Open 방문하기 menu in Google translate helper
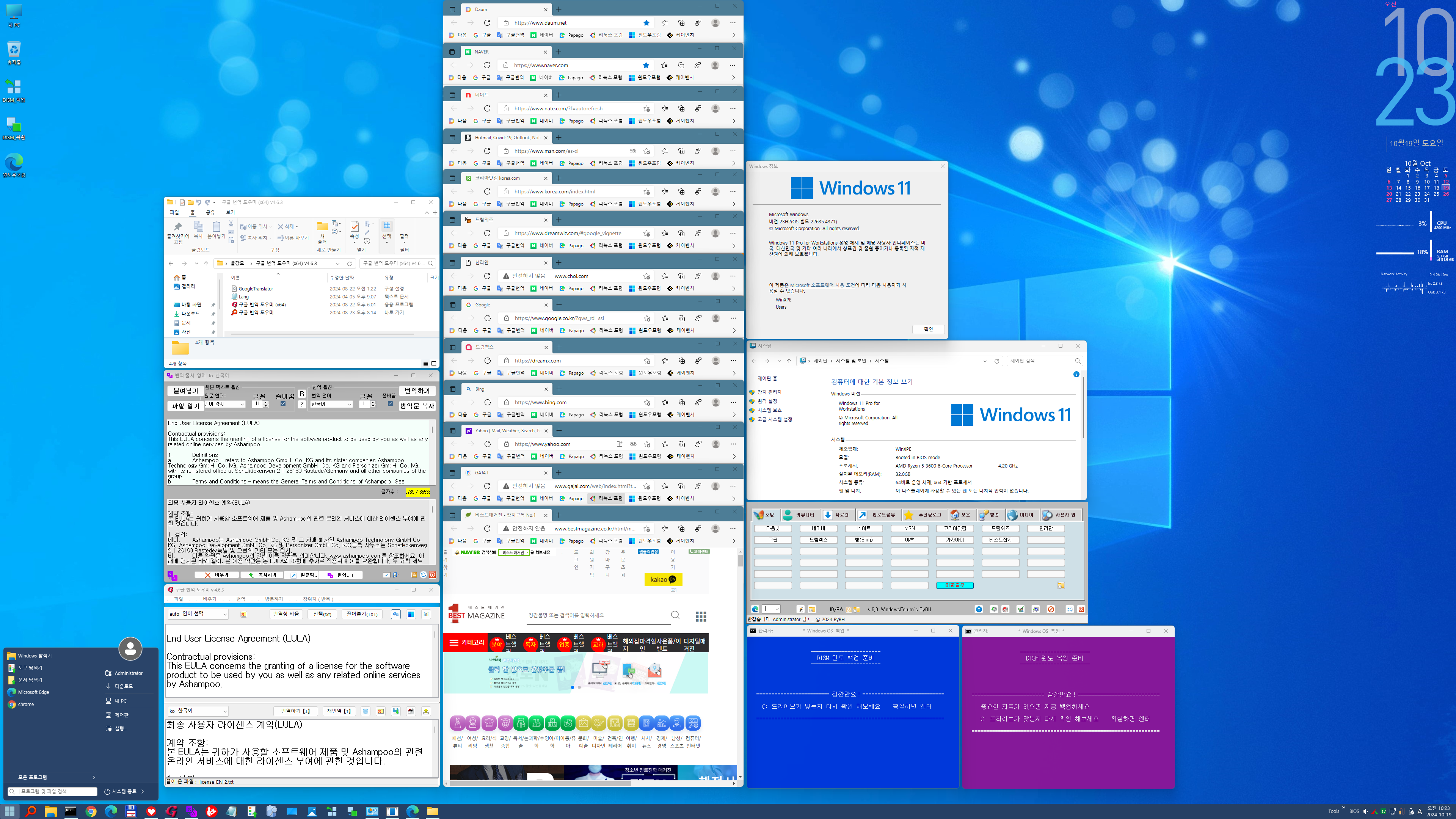The width and height of the screenshot is (1456, 819). point(273,599)
